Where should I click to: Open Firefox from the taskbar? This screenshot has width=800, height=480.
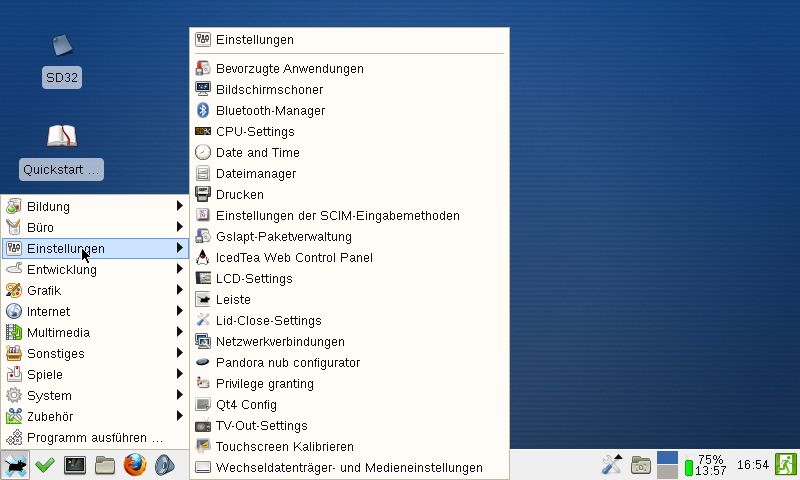tap(135, 465)
